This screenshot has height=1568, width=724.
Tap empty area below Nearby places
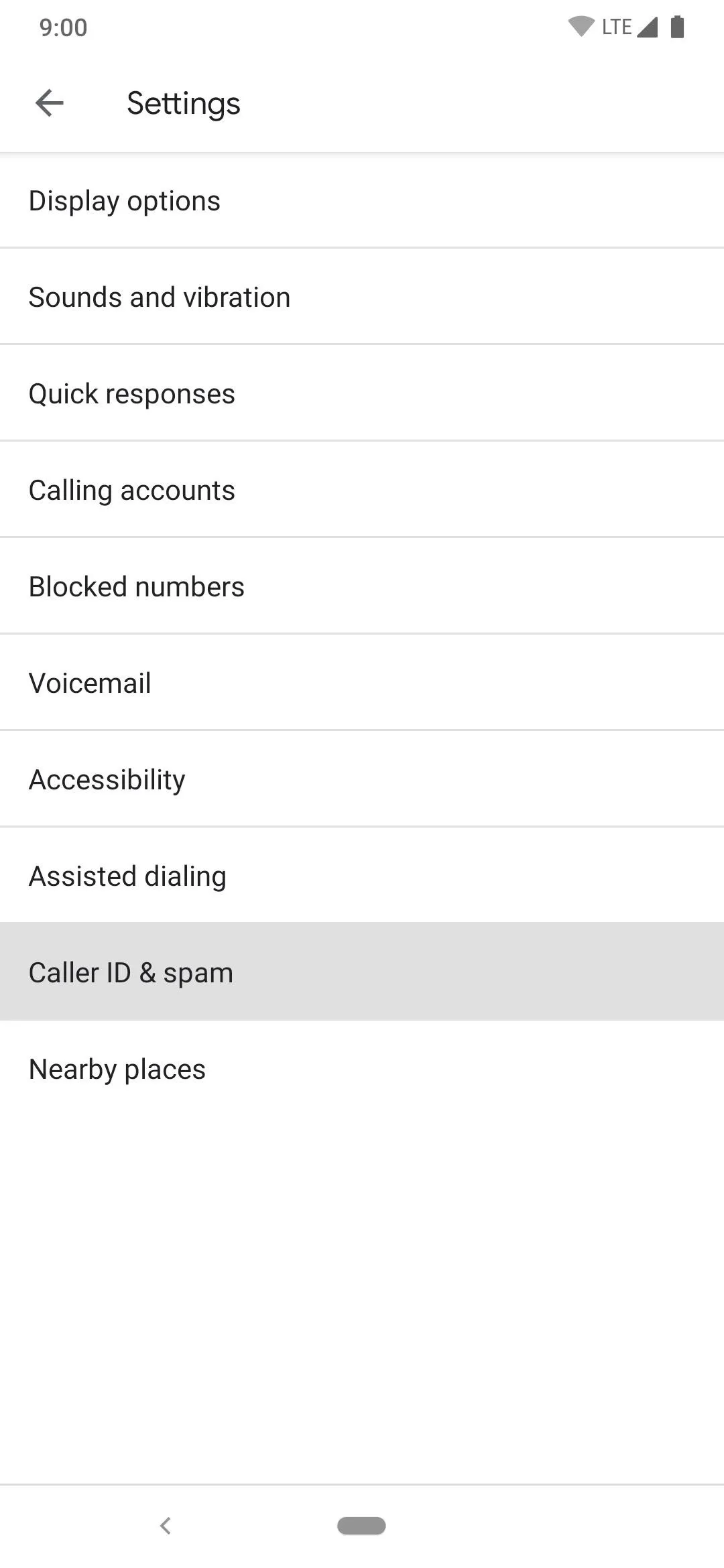click(x=362, y=1300)
